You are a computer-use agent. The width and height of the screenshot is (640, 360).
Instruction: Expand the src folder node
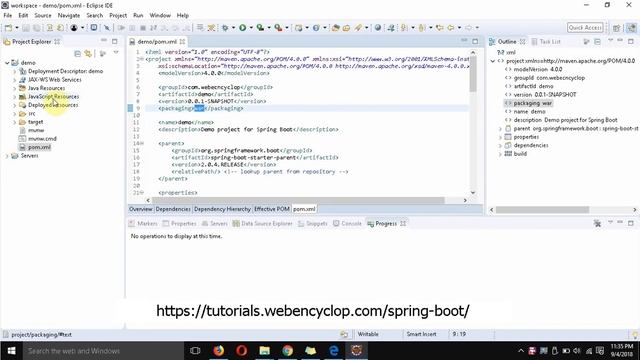pos(15,113)
